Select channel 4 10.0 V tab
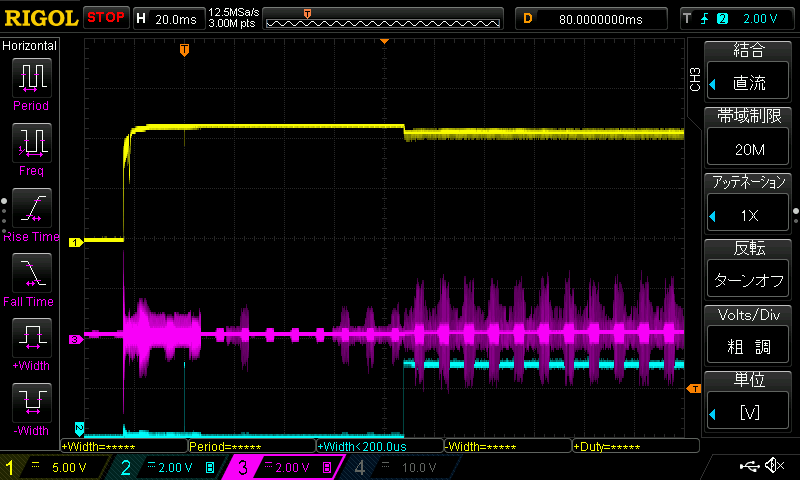 (401, 467)
